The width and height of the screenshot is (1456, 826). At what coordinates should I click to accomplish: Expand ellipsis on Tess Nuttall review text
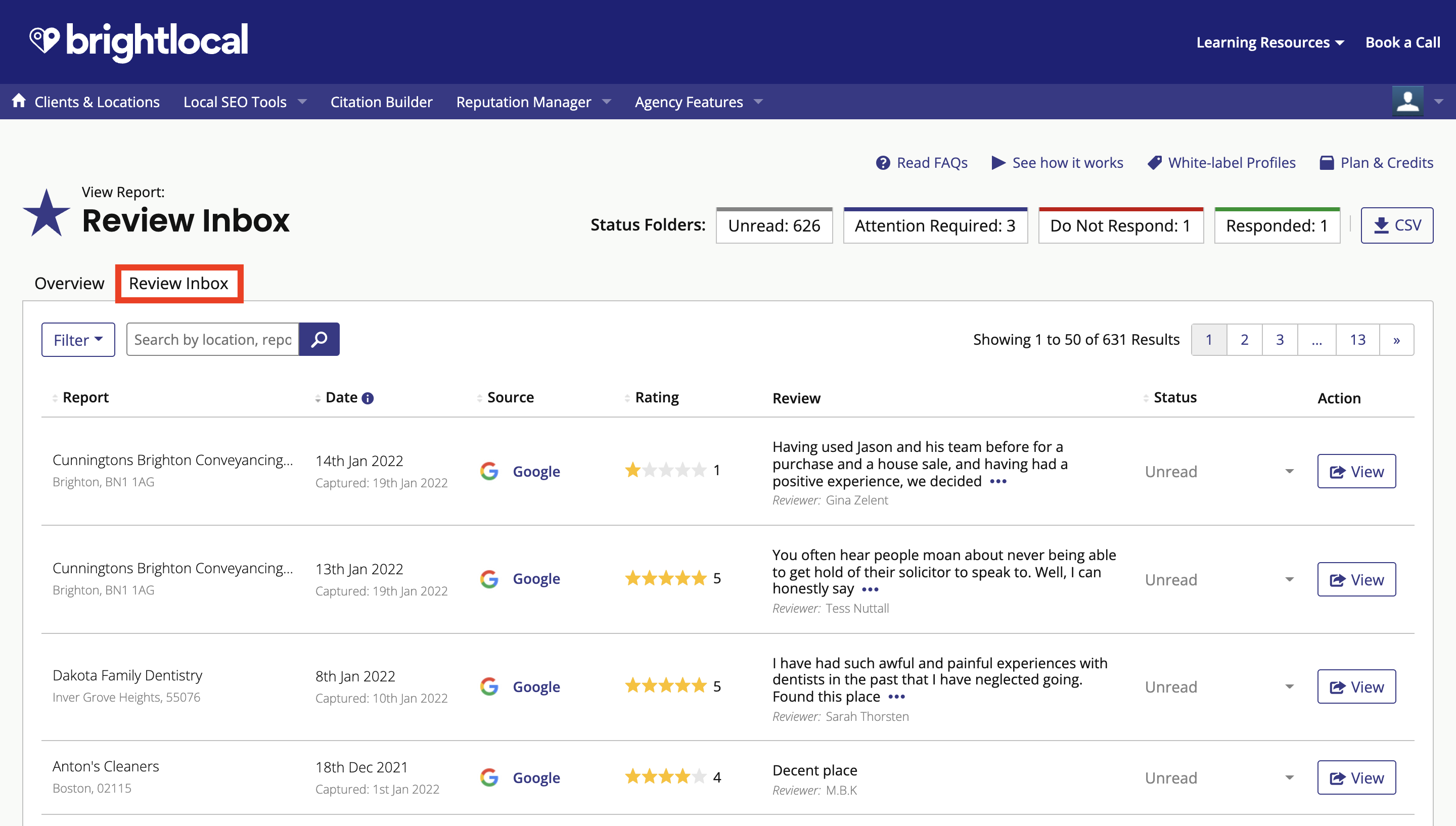870,589
